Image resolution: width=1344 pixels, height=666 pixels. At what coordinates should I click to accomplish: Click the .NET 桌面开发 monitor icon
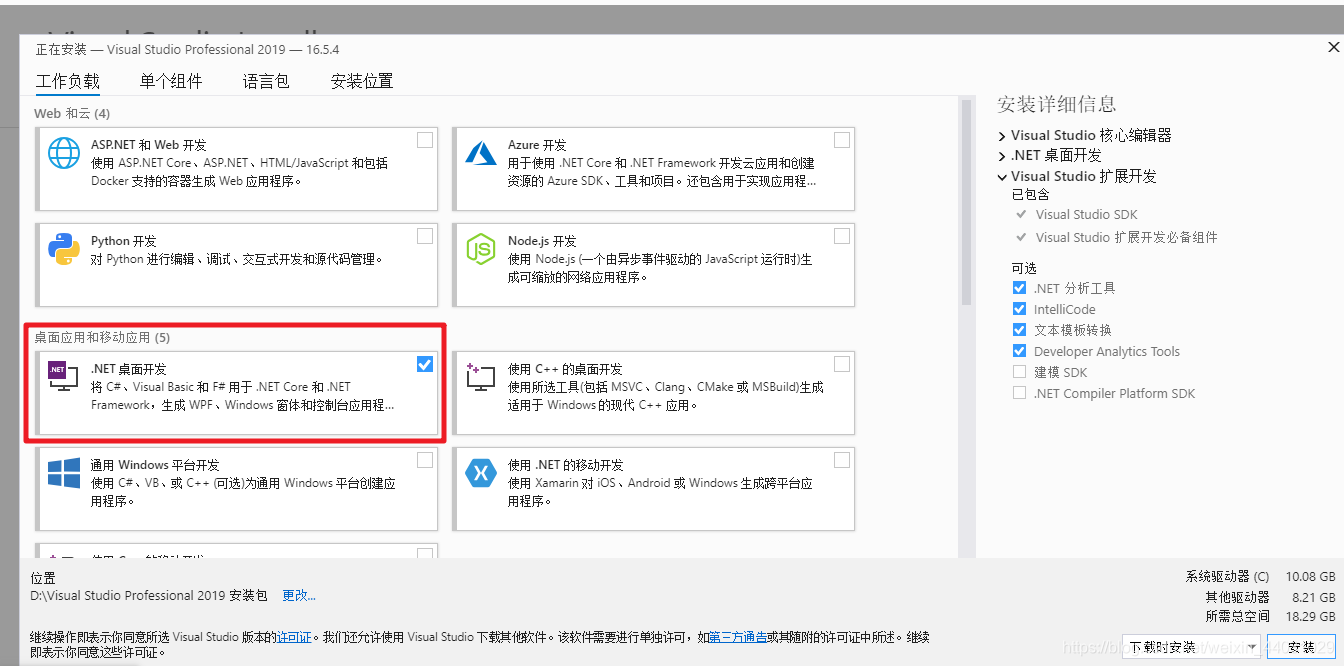[x=64, y=376]
